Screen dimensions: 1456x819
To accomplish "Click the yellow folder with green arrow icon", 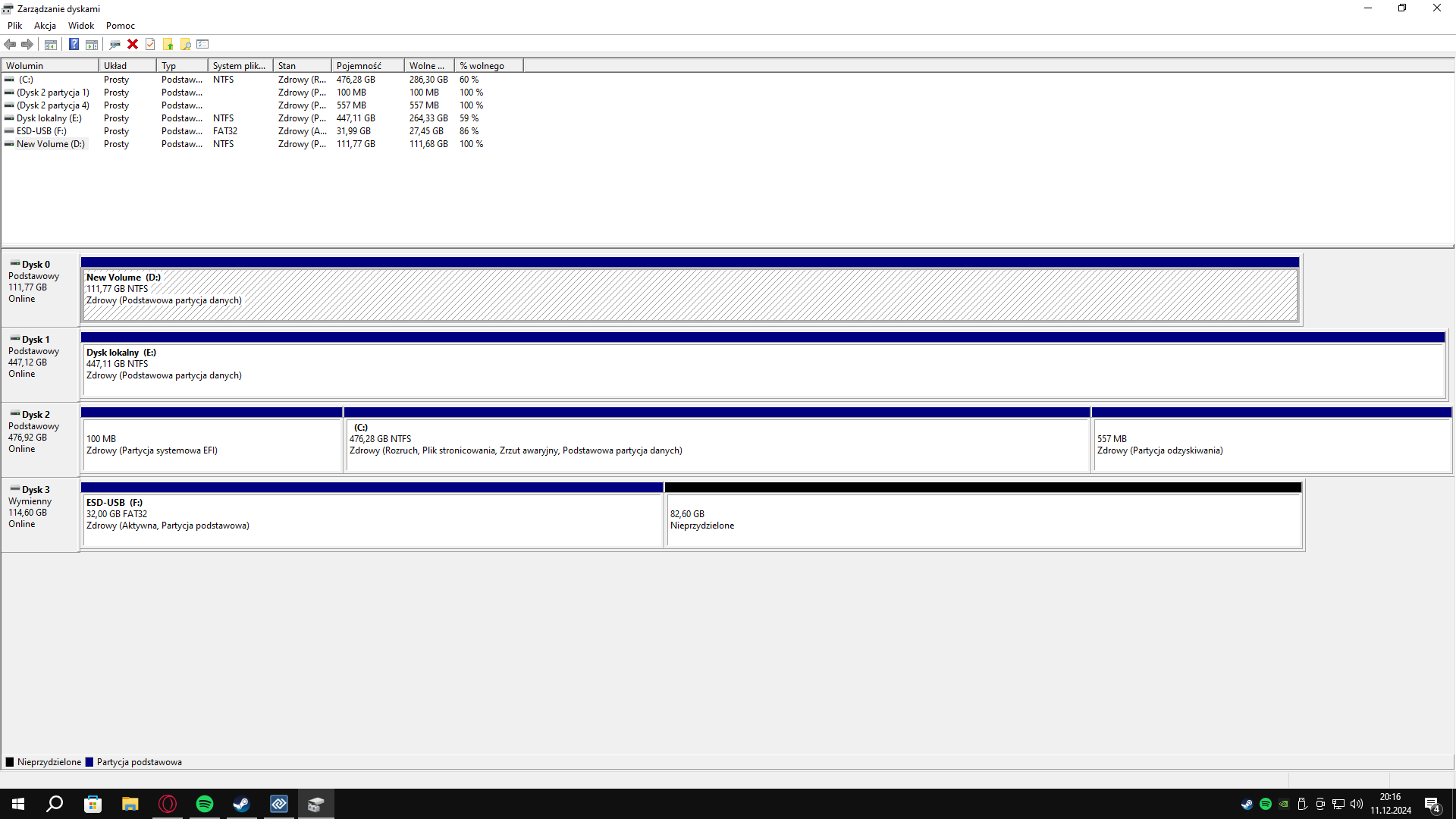I will point(168,44).
